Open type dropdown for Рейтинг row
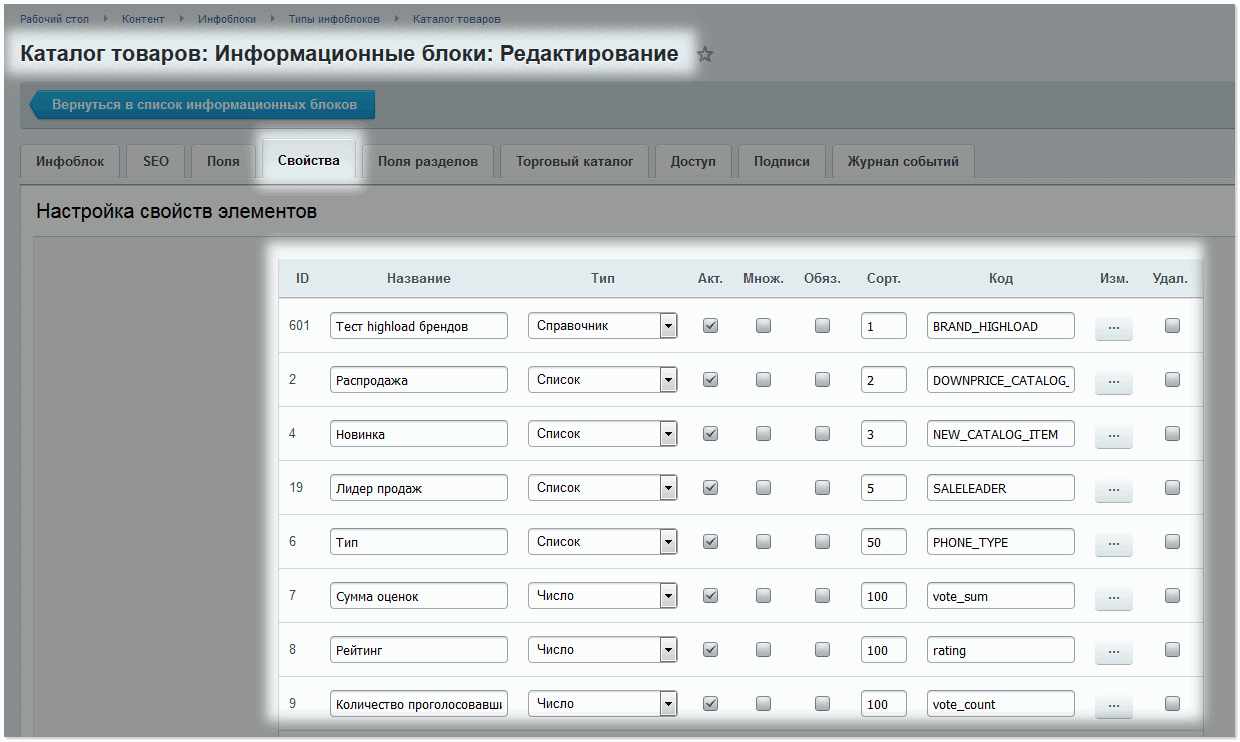This screenshot has width=1240, height=742. coord(603,650)
